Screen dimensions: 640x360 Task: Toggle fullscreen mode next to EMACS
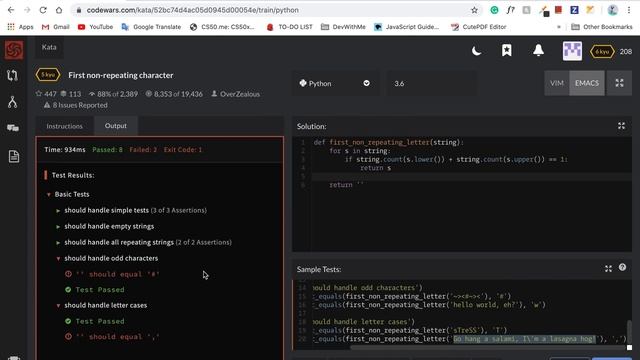[x=619, y=83]
